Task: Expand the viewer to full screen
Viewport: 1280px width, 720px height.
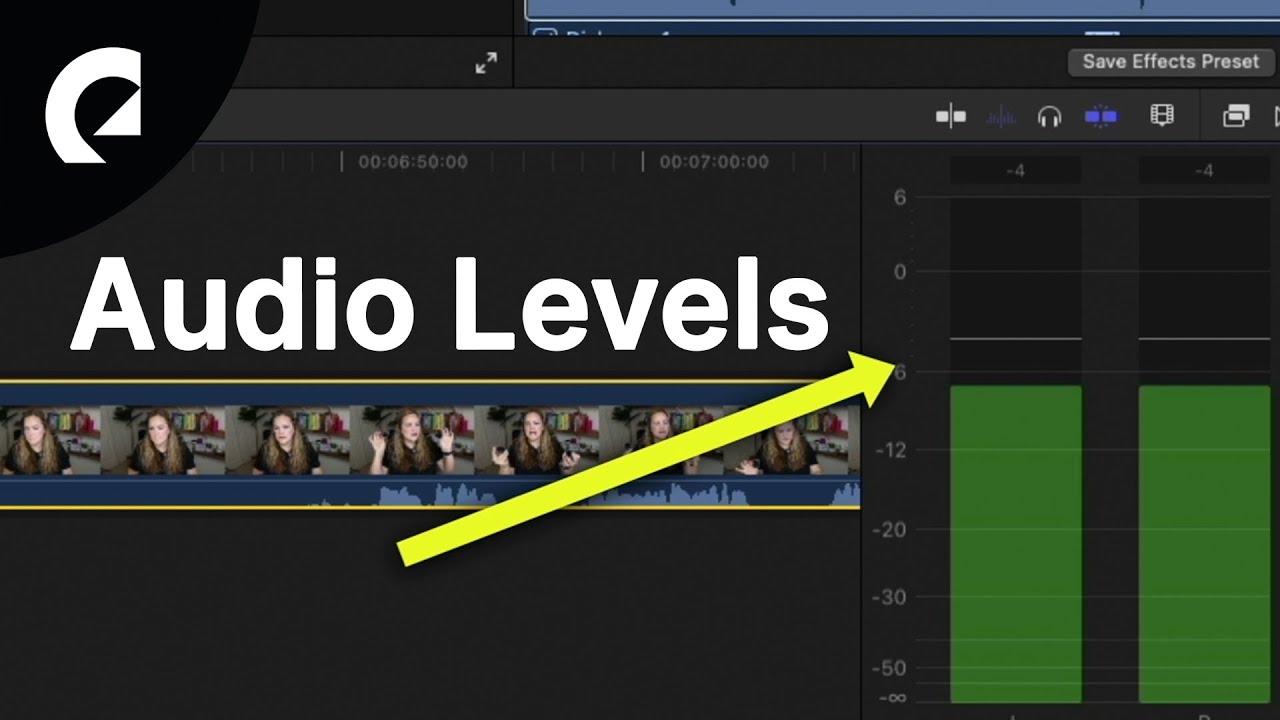Action: click(x=487, y=64)
